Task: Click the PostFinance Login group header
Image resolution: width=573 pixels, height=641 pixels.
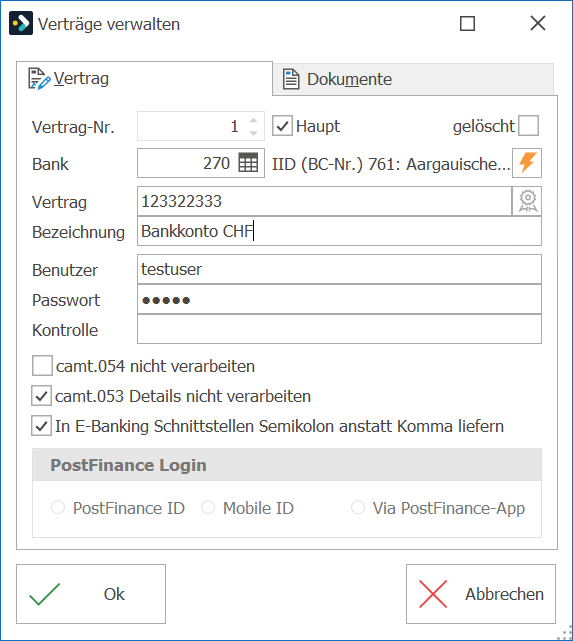Action: pos(287,465)
